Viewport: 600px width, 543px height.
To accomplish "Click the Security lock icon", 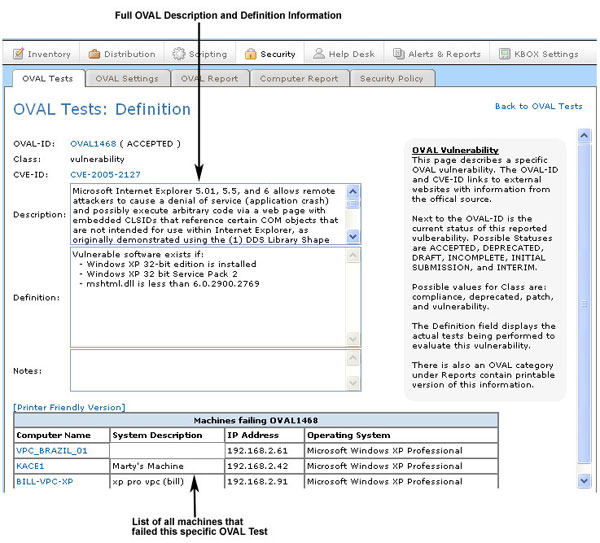I will (251, 54).
